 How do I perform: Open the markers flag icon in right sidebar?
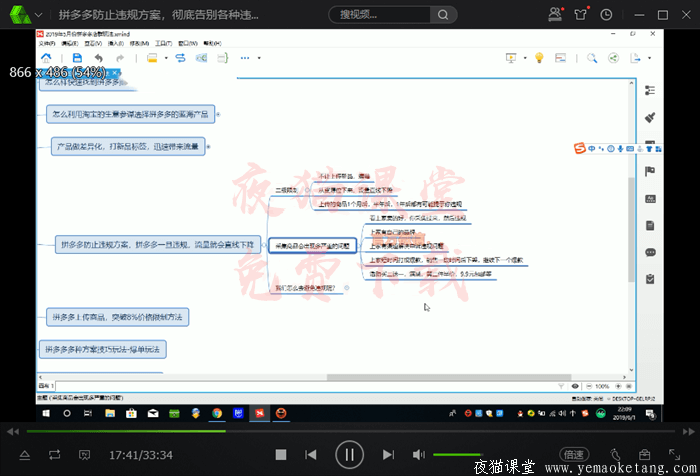tap(650, 171)
